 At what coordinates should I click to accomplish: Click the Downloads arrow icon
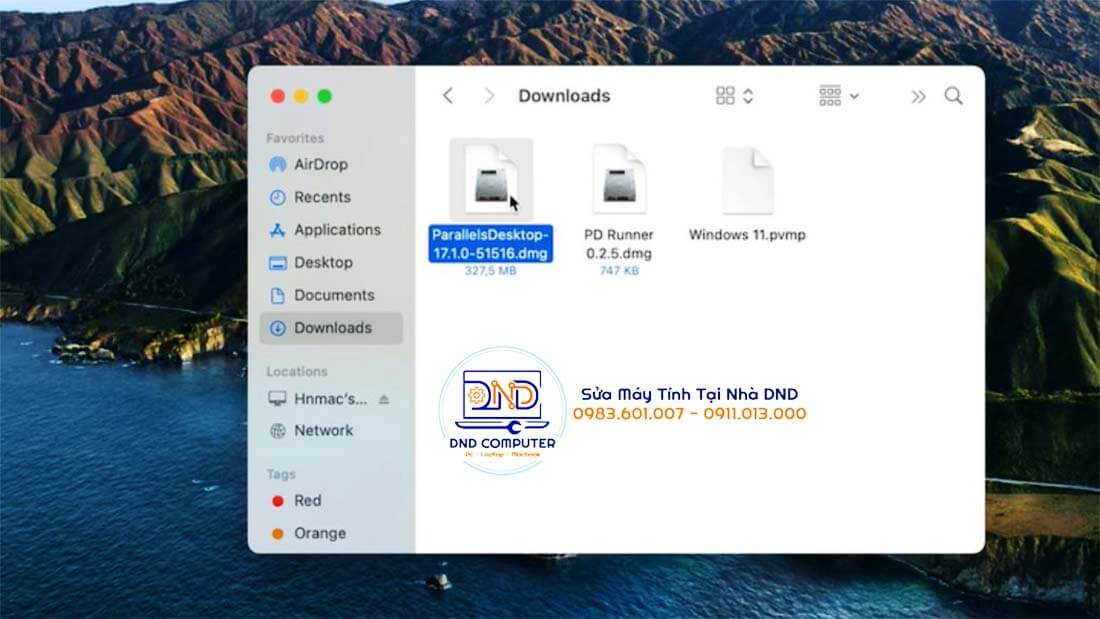(278, 328)
